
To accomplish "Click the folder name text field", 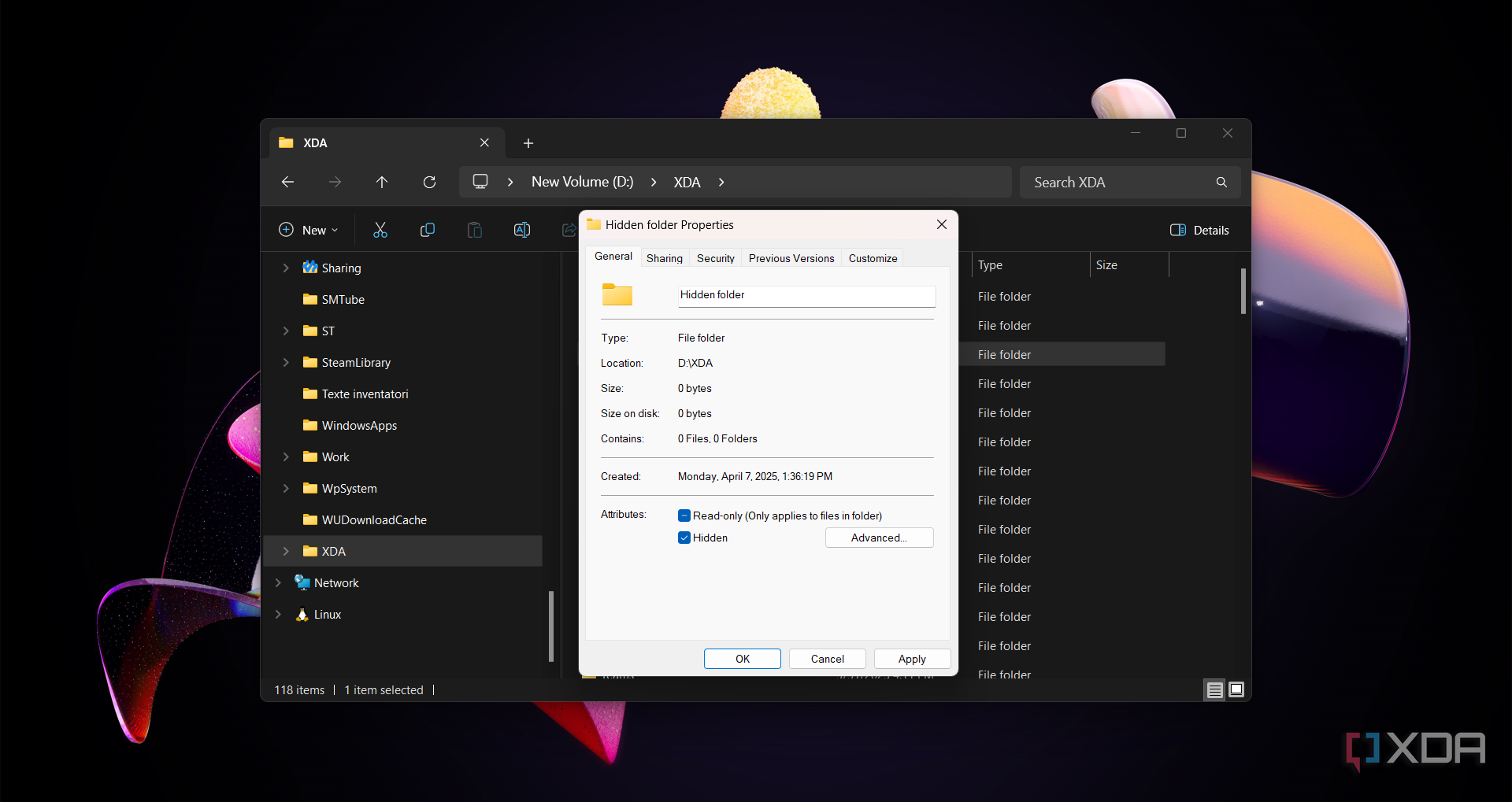I will click(x=806, y=295).
